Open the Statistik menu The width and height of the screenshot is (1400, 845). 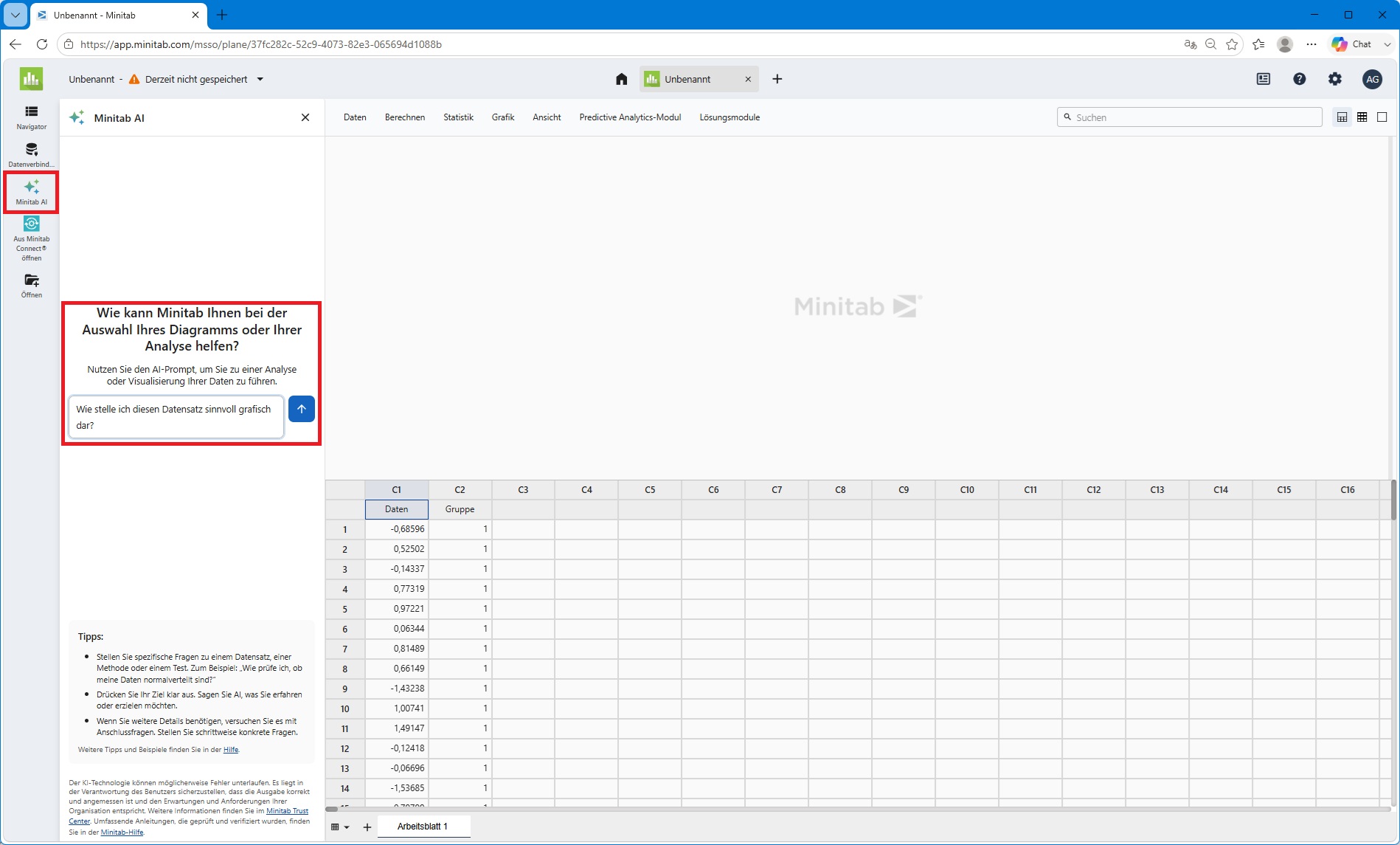pos(458,117)
